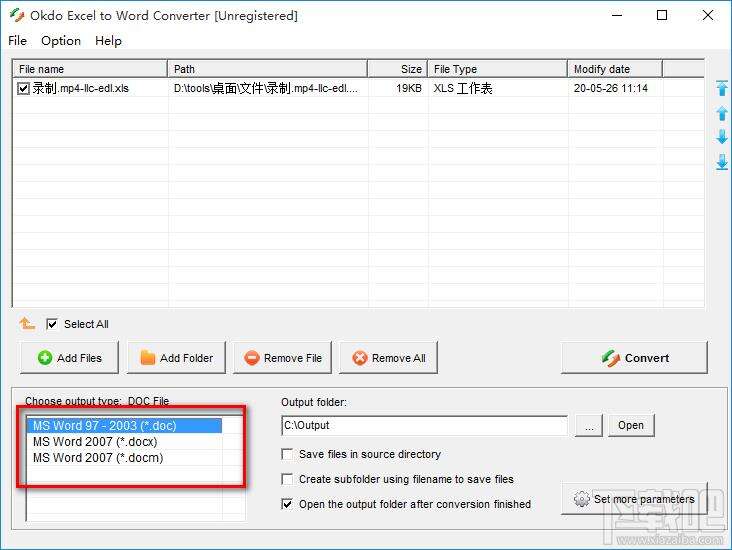The image size is (732, 550).
Task: Click the C:\Output folder path field
Action: point(424,425)
